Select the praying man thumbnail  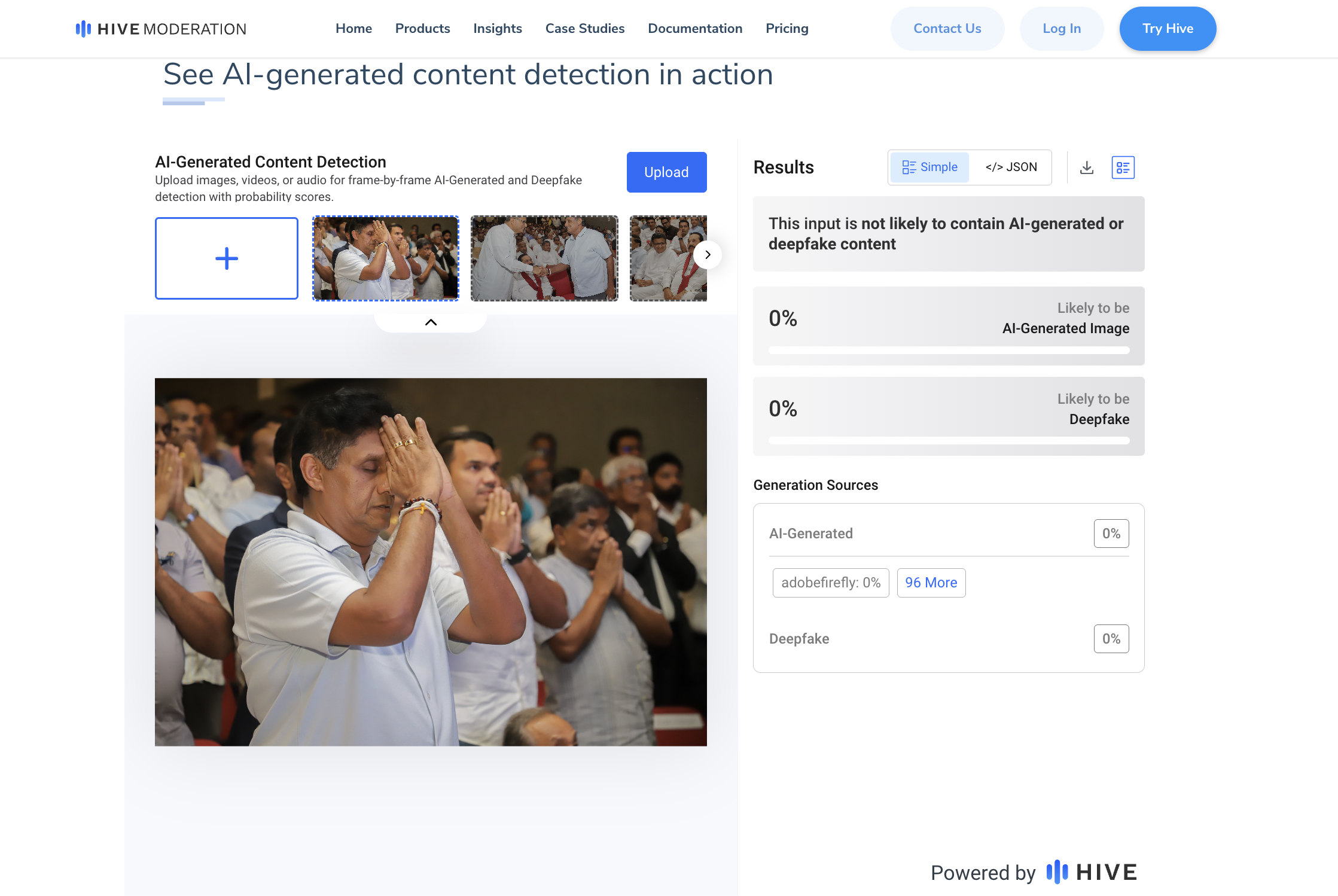[x=386, y=258]
